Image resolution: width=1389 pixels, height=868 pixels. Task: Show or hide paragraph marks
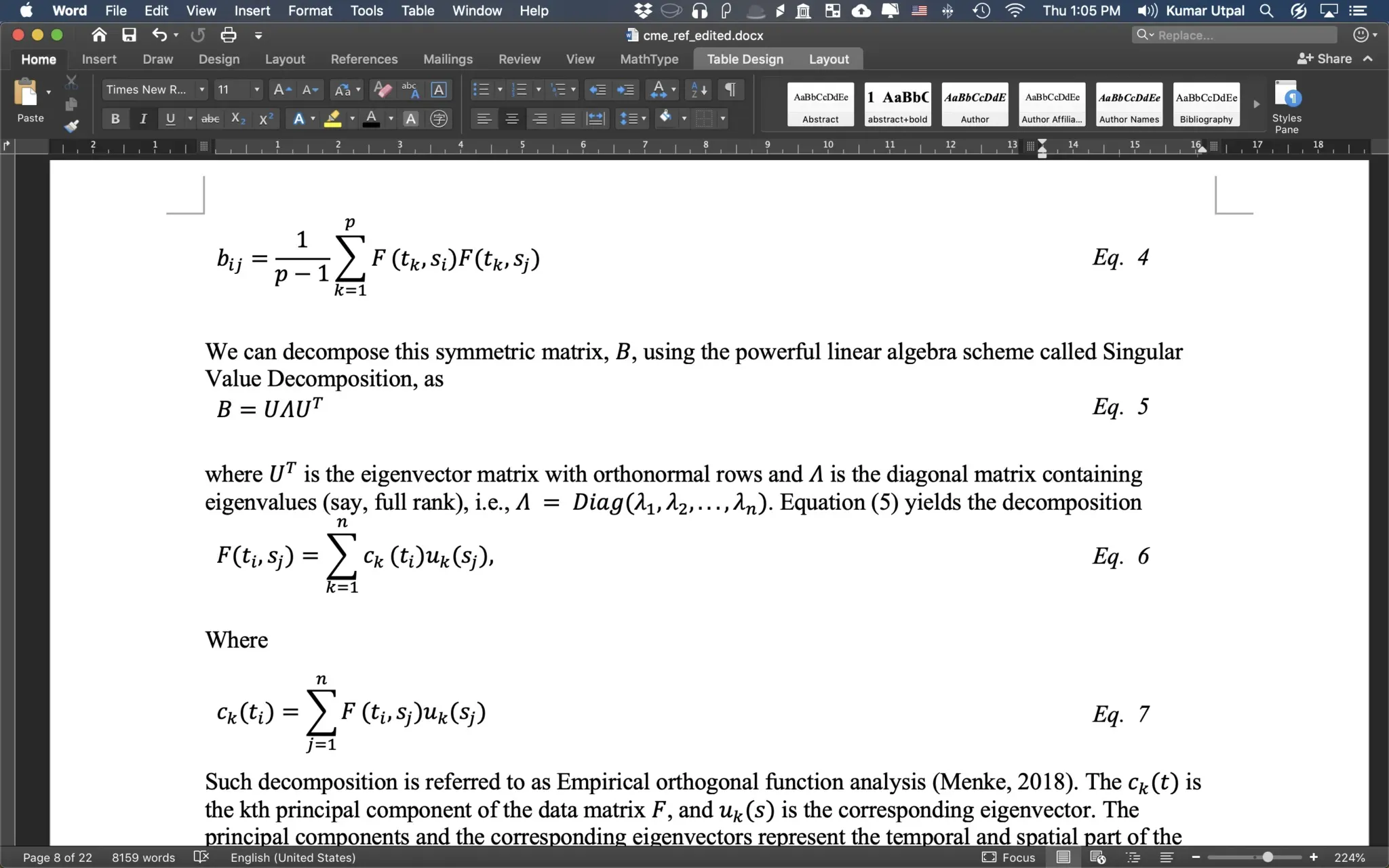(730, 90)
